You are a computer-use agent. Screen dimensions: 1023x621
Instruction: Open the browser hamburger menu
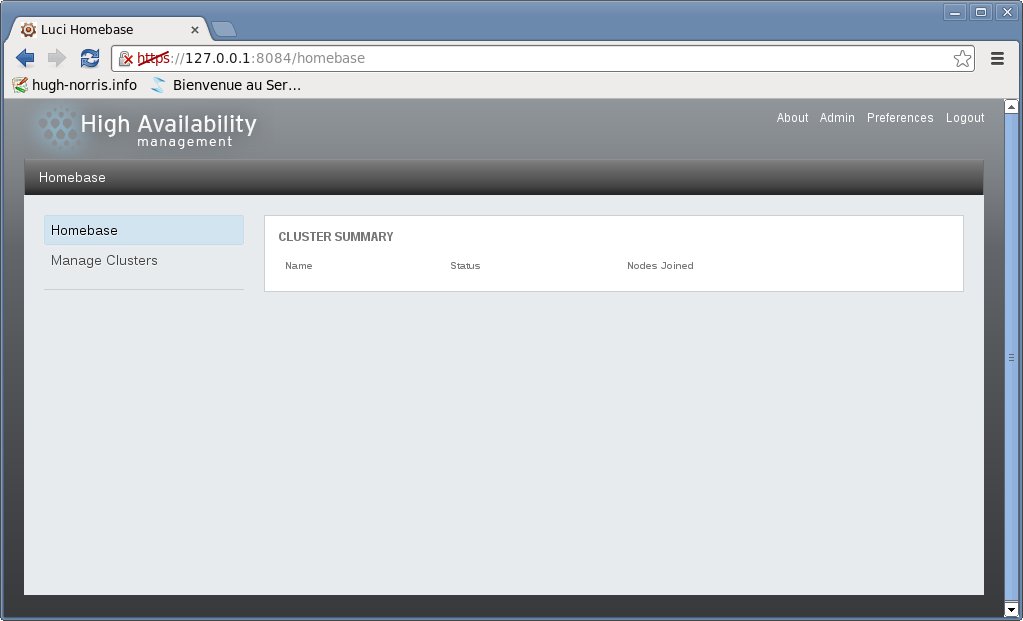[x=997, y=59]
